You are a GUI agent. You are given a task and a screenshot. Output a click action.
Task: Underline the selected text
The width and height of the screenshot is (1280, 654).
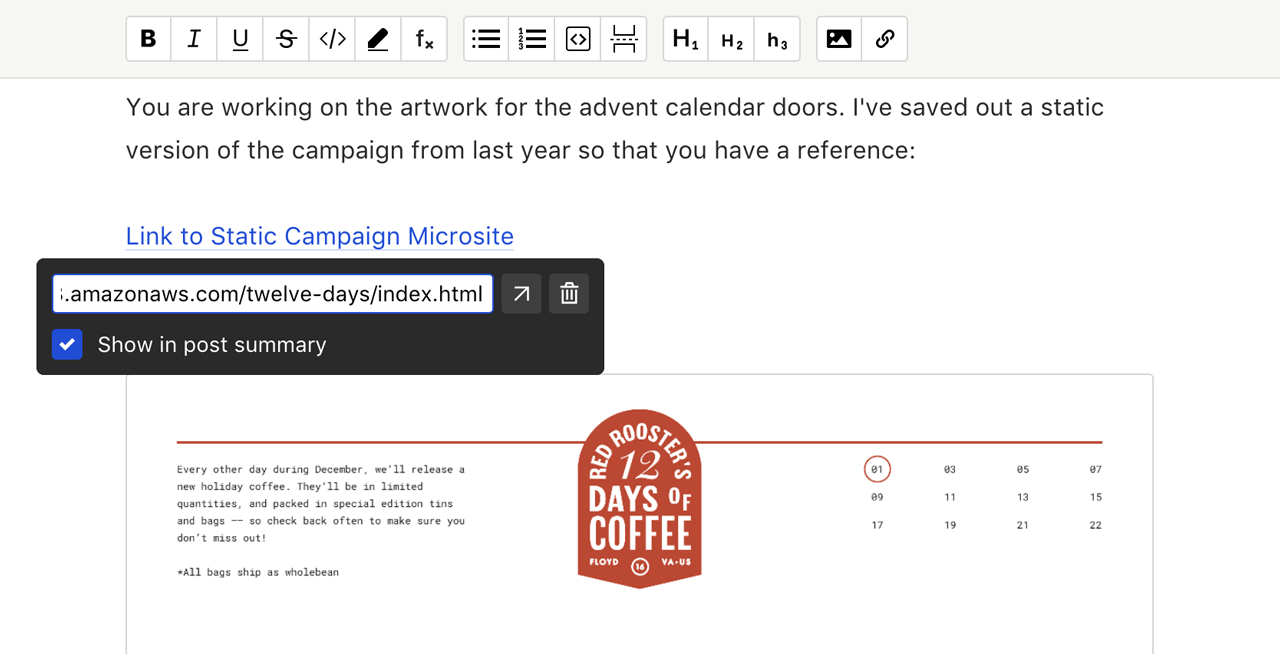pos(240,39)
